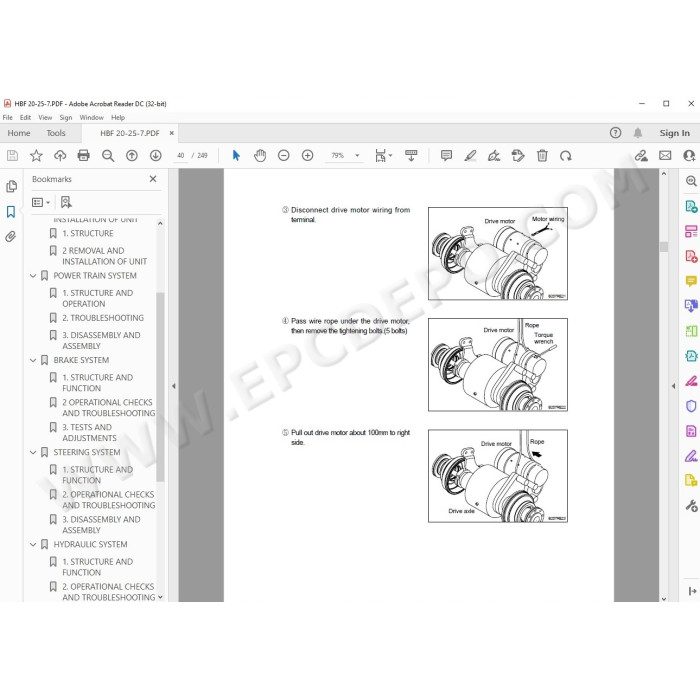Click the Save file icon

coord(12,155)
